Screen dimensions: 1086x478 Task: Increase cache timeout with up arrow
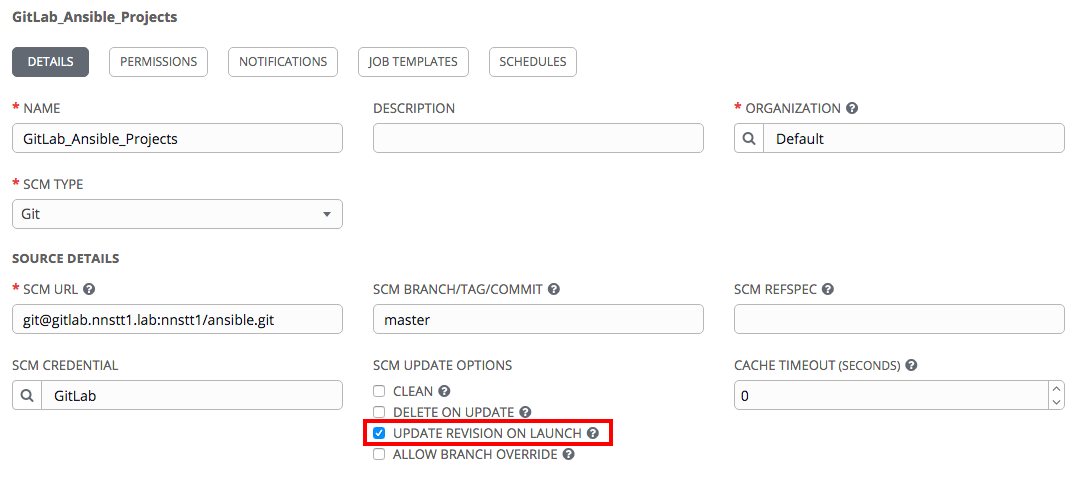click(1057, 389)
